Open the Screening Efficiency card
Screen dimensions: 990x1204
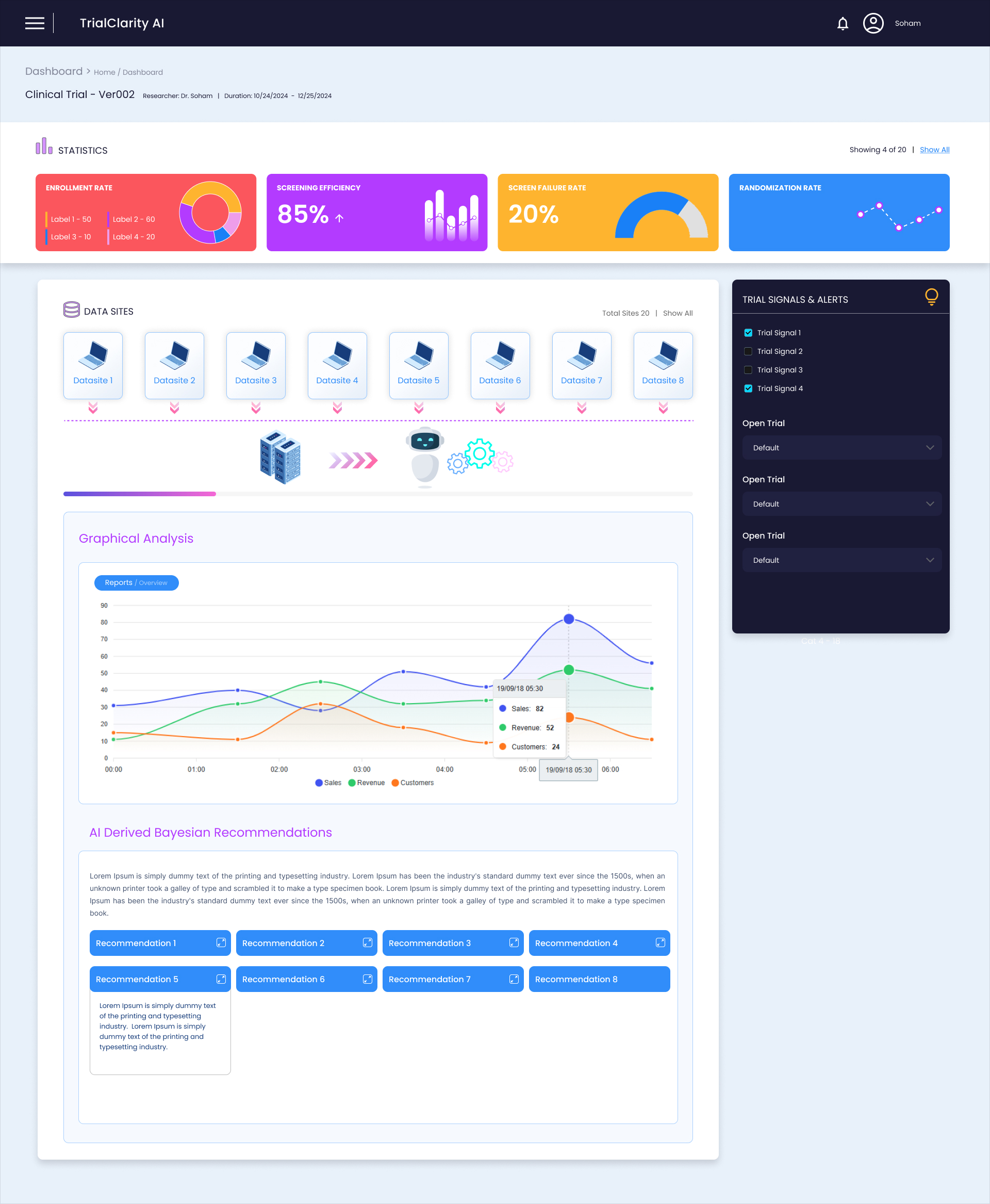pyautogui.click(x=376, y=212)
